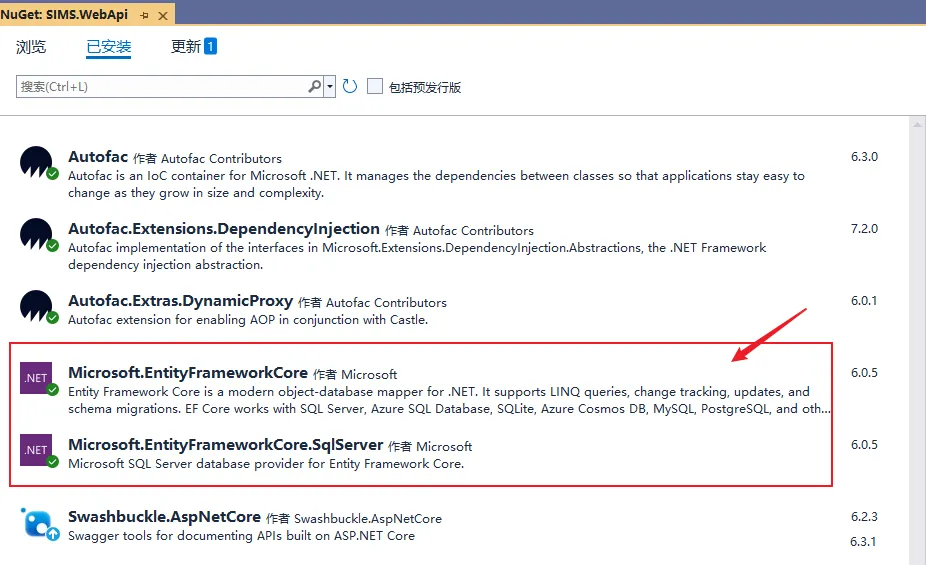926x565 pixels.
Task: Click the Autofac AOP extension description
Action: pos(247,319)
